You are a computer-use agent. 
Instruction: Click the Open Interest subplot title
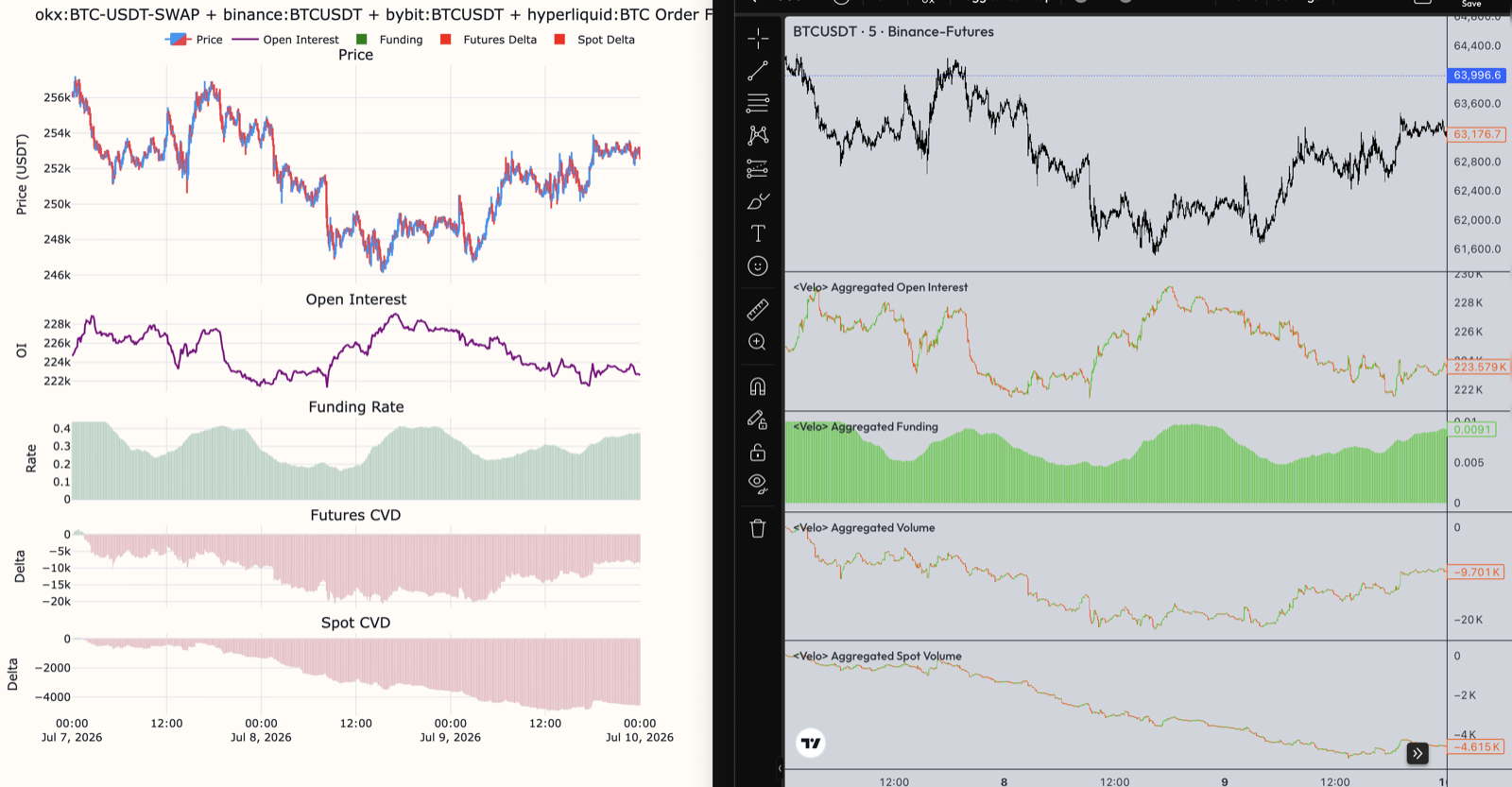[356, 299]
